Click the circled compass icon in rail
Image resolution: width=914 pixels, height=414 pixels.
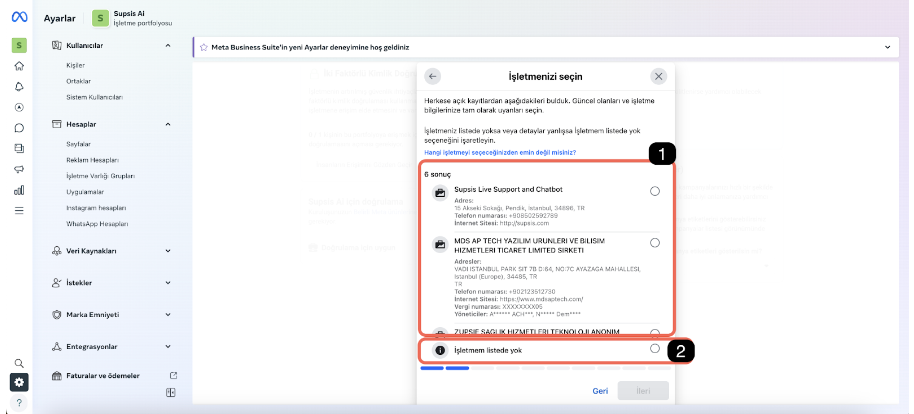pos(19,107)
